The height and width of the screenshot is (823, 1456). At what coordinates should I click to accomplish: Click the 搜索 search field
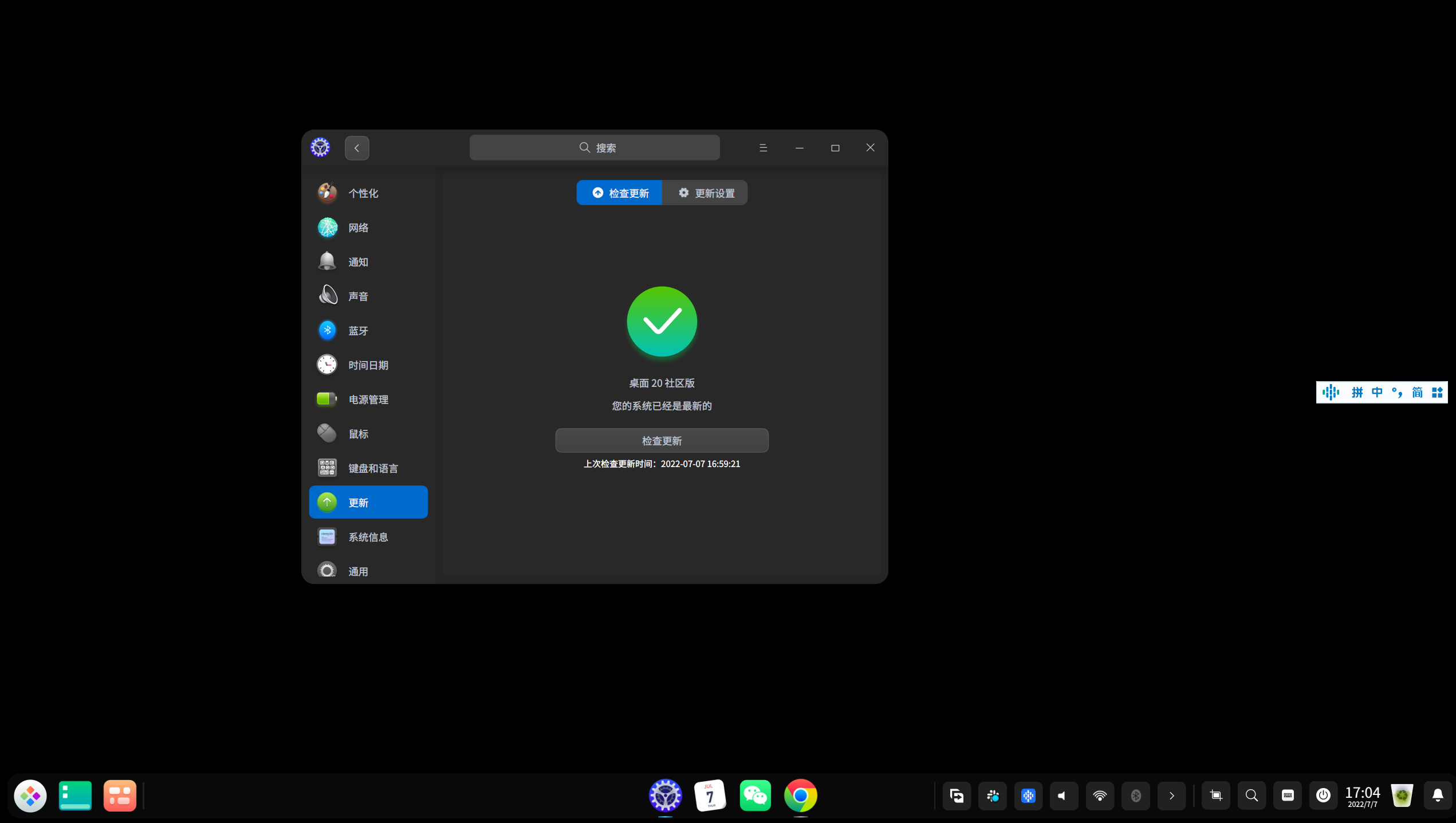point(595,148)
